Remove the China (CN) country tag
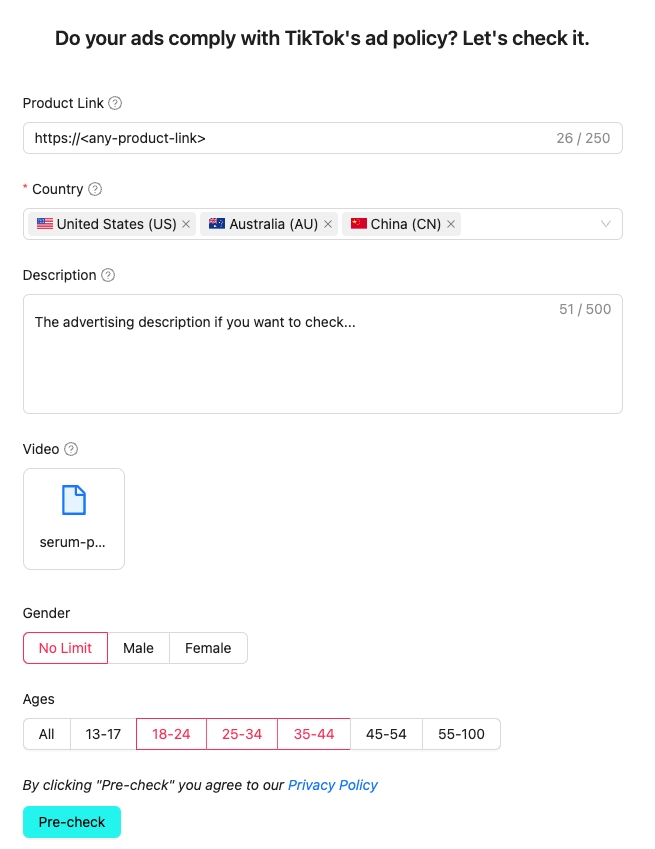Image resolution: width=655 pixels, height=849 pixels. pos(451,225)
